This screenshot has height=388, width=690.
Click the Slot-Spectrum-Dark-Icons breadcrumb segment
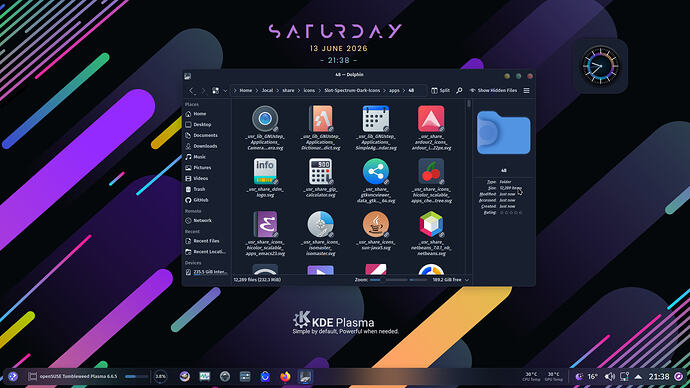352,91
